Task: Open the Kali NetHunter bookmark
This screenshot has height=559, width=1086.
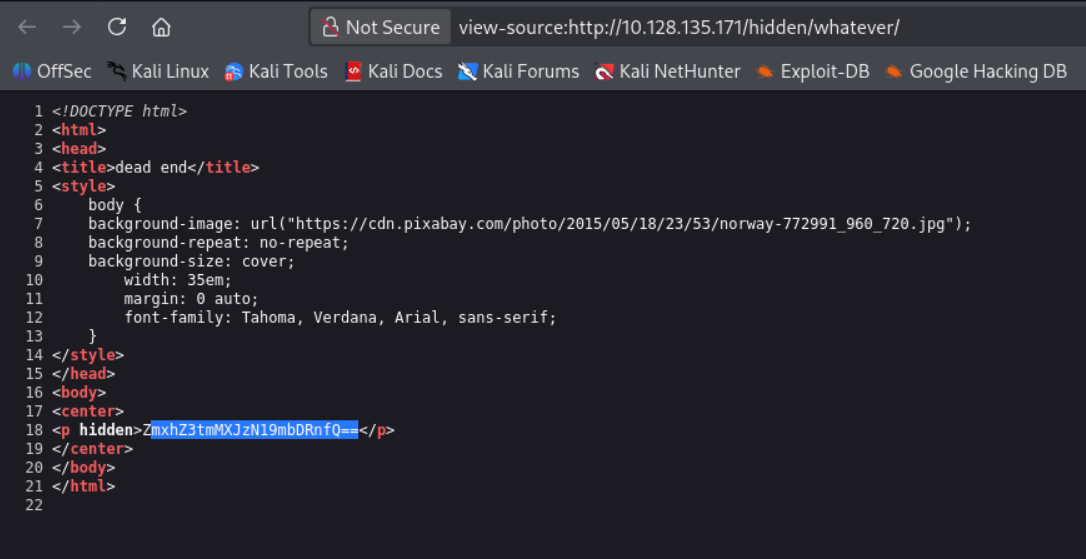Action: [668, 71]
